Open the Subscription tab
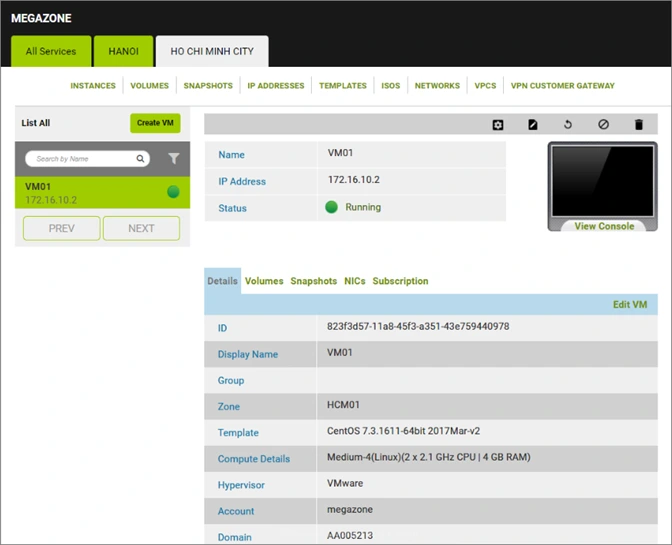Image resolution: width=672 pixels, height=545 pixels. tap(400, 281)
